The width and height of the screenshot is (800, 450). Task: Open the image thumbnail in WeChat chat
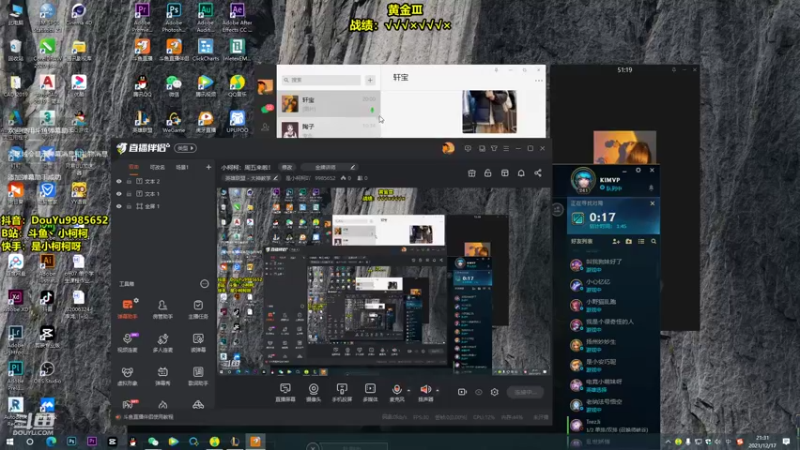pos(489,112)
